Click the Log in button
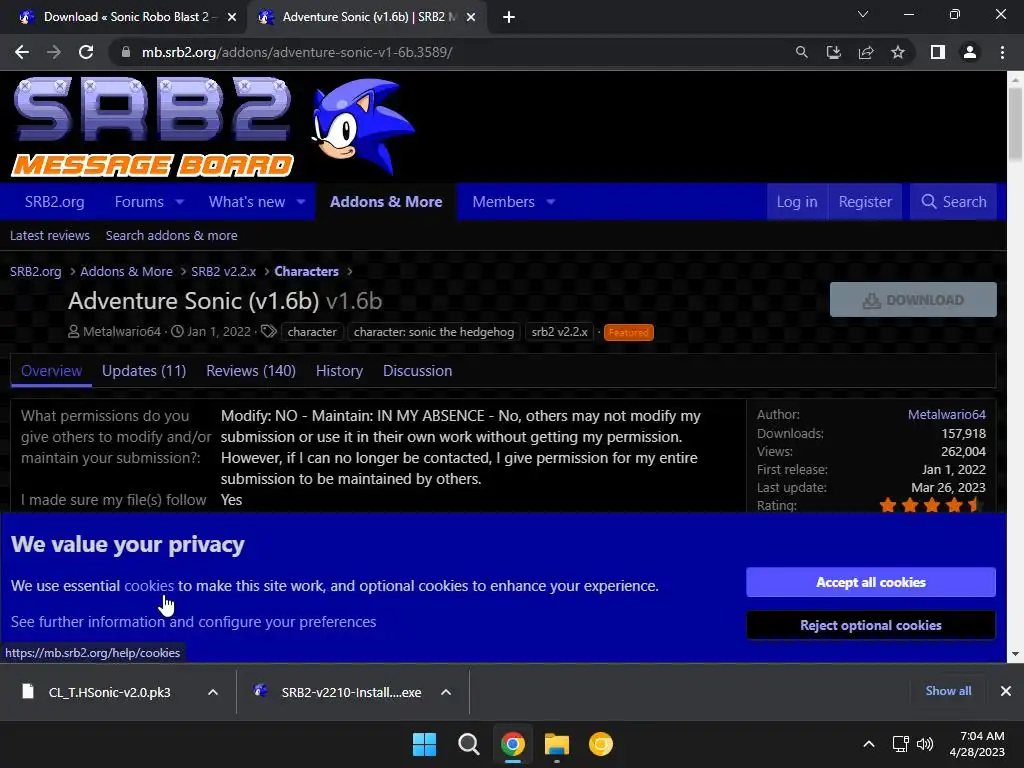 pos(797,202)
